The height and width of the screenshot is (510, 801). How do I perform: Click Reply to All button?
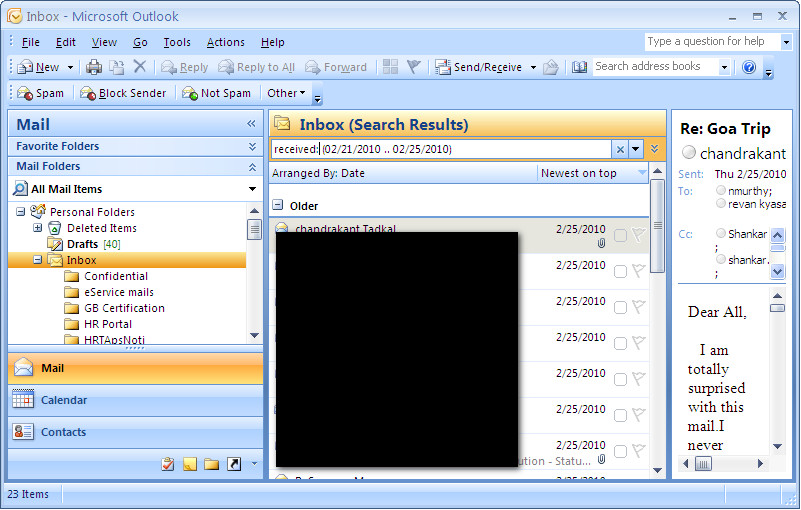click(256, 67)
